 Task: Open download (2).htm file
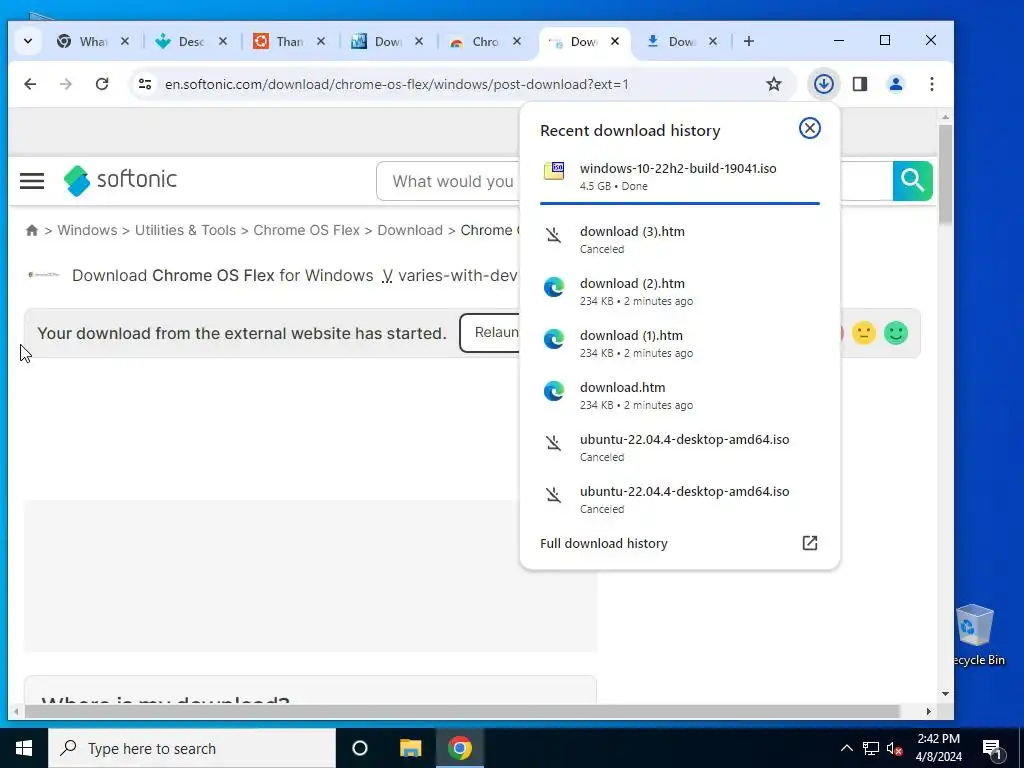(x=679, y=291)
